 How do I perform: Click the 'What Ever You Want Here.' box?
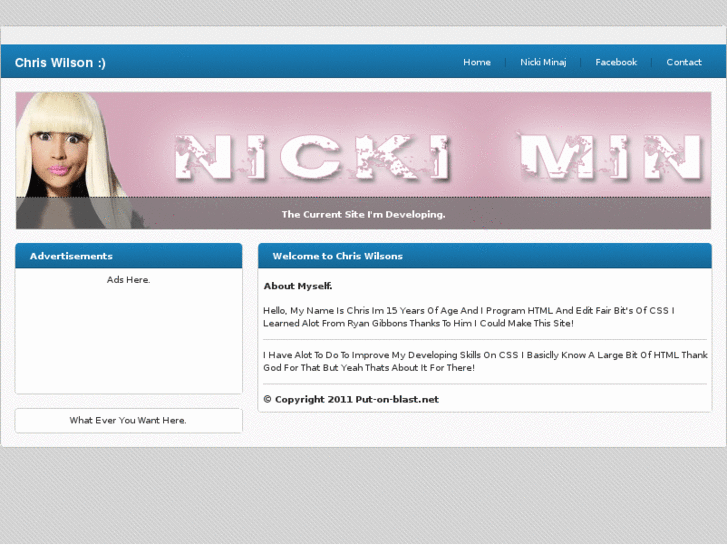click(128, 420)
